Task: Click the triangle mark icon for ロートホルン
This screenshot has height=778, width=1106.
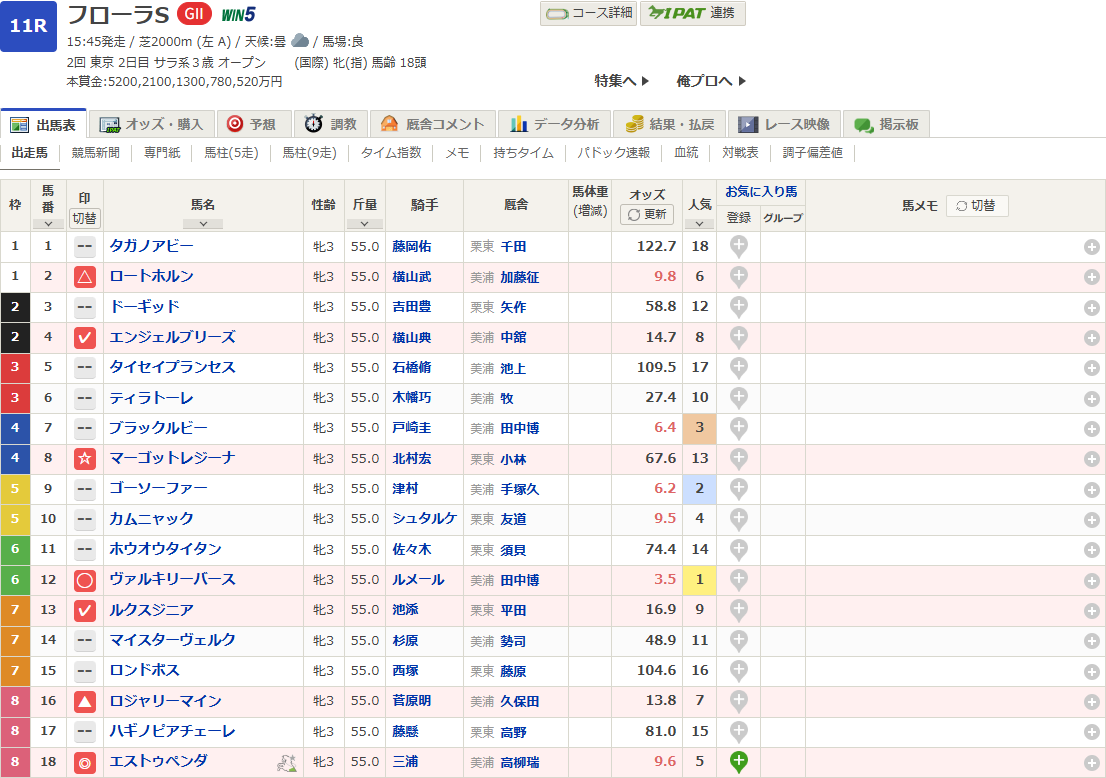Action: tap(85, 277)
